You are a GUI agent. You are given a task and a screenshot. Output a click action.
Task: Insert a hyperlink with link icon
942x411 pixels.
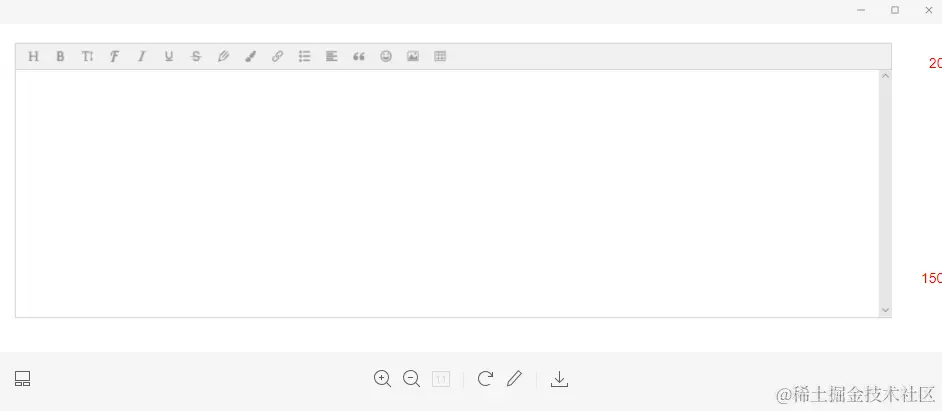pos(278,56)
